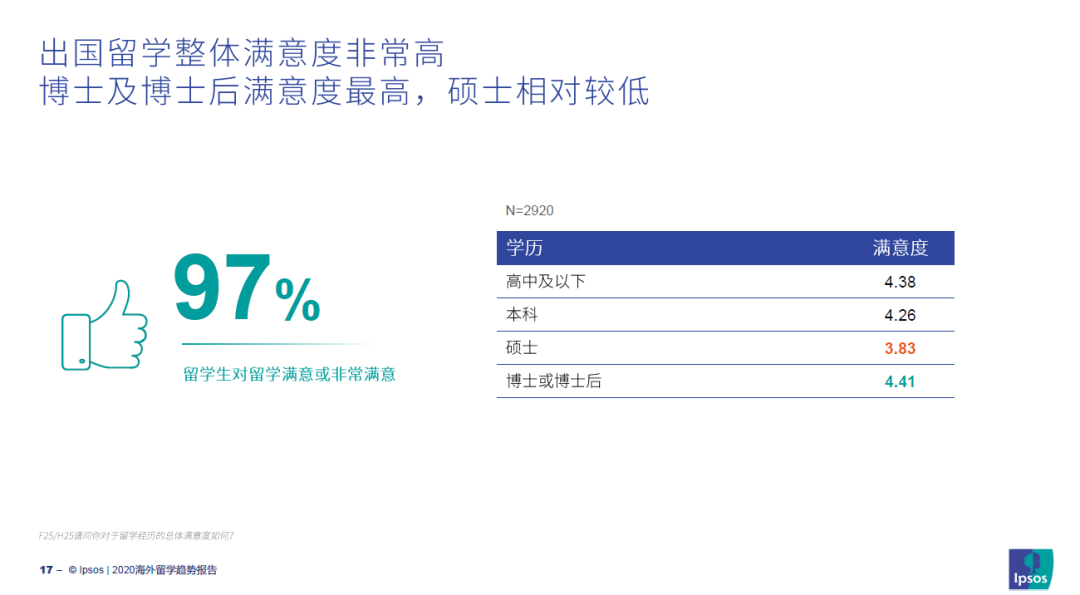Click the 满意度 column header
The width and height of the screenshot is (1080, 595).
point(900,248)
